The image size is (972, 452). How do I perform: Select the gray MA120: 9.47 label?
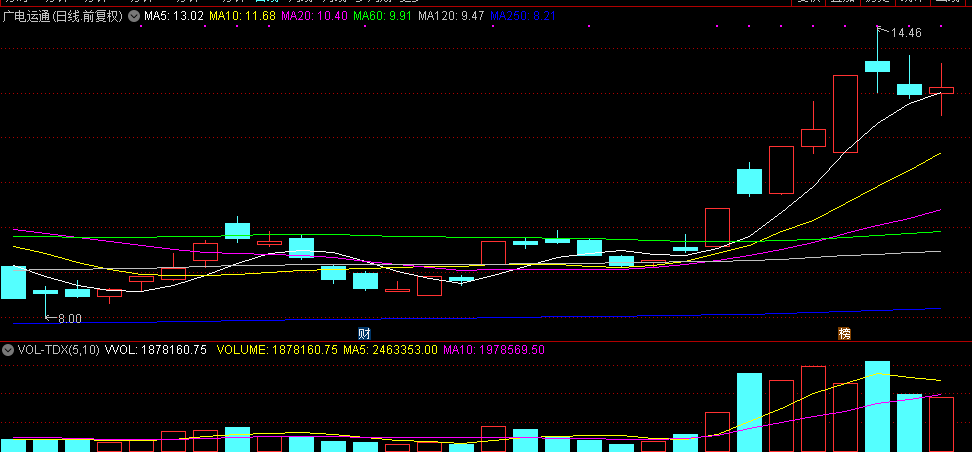[x=451, y=16]
